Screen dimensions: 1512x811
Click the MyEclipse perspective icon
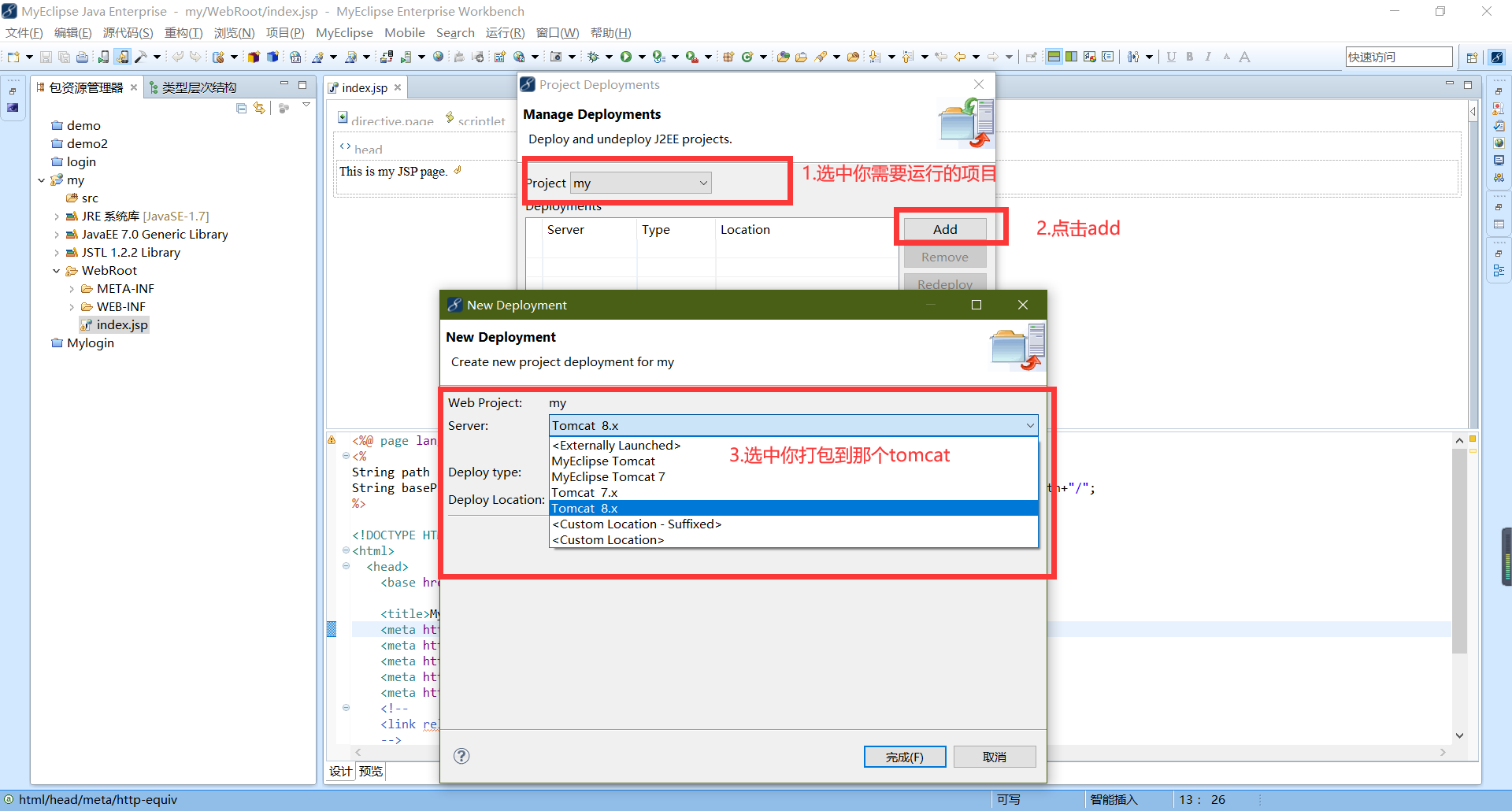[1497, 57]
